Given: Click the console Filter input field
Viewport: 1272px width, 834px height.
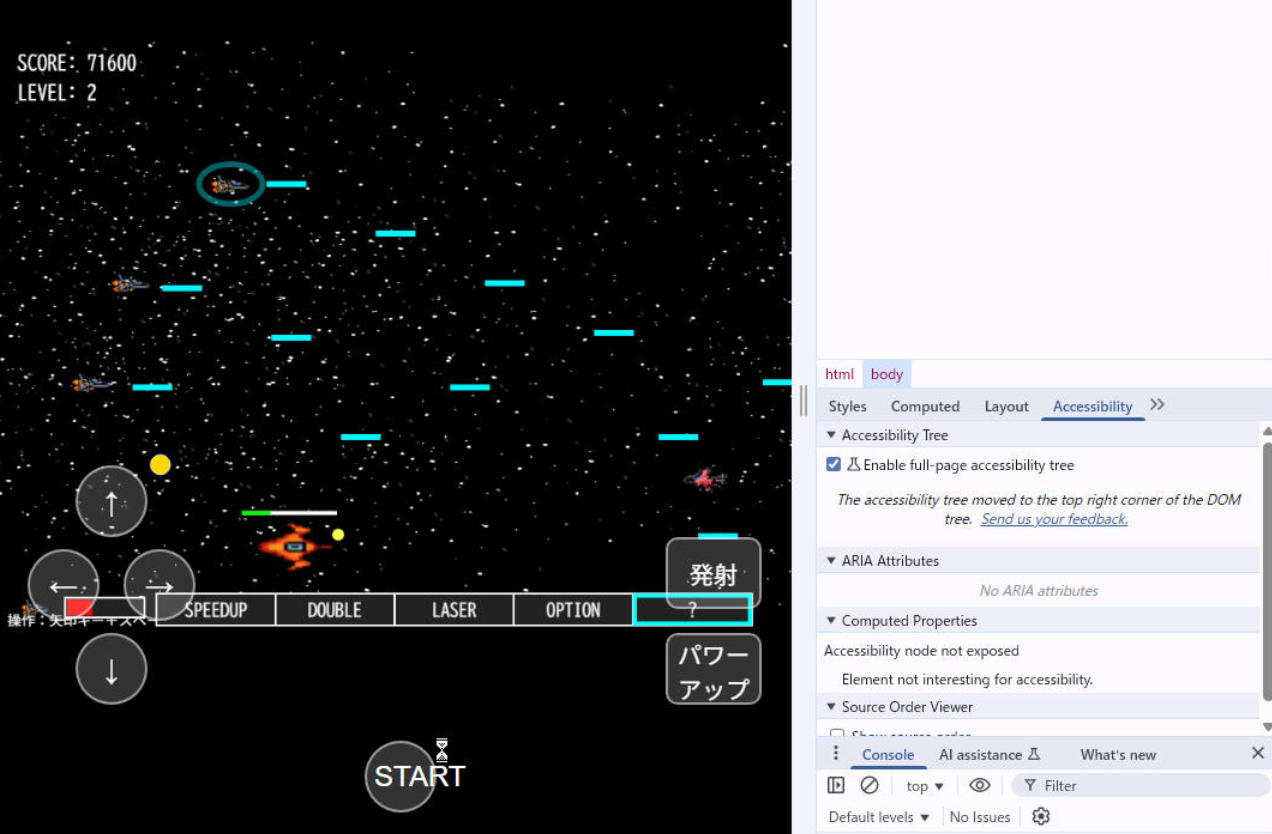Looking at the screenshot, I should pos(1140,786).
